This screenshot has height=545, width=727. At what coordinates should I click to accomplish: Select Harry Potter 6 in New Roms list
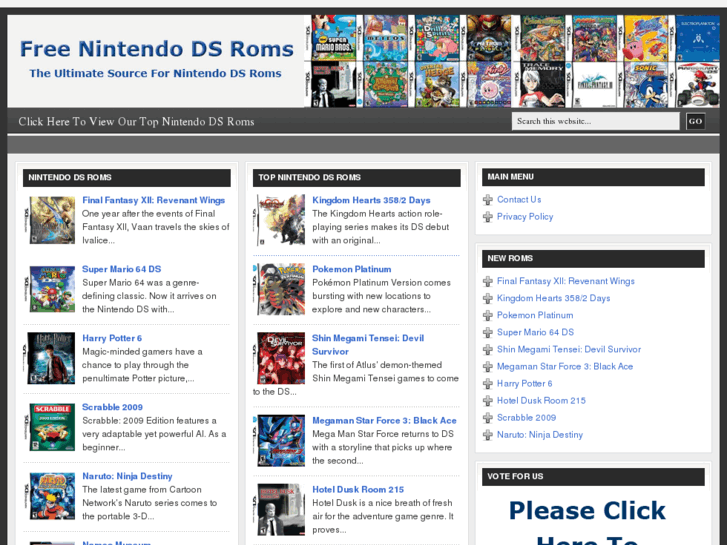(x=524, y=384)
